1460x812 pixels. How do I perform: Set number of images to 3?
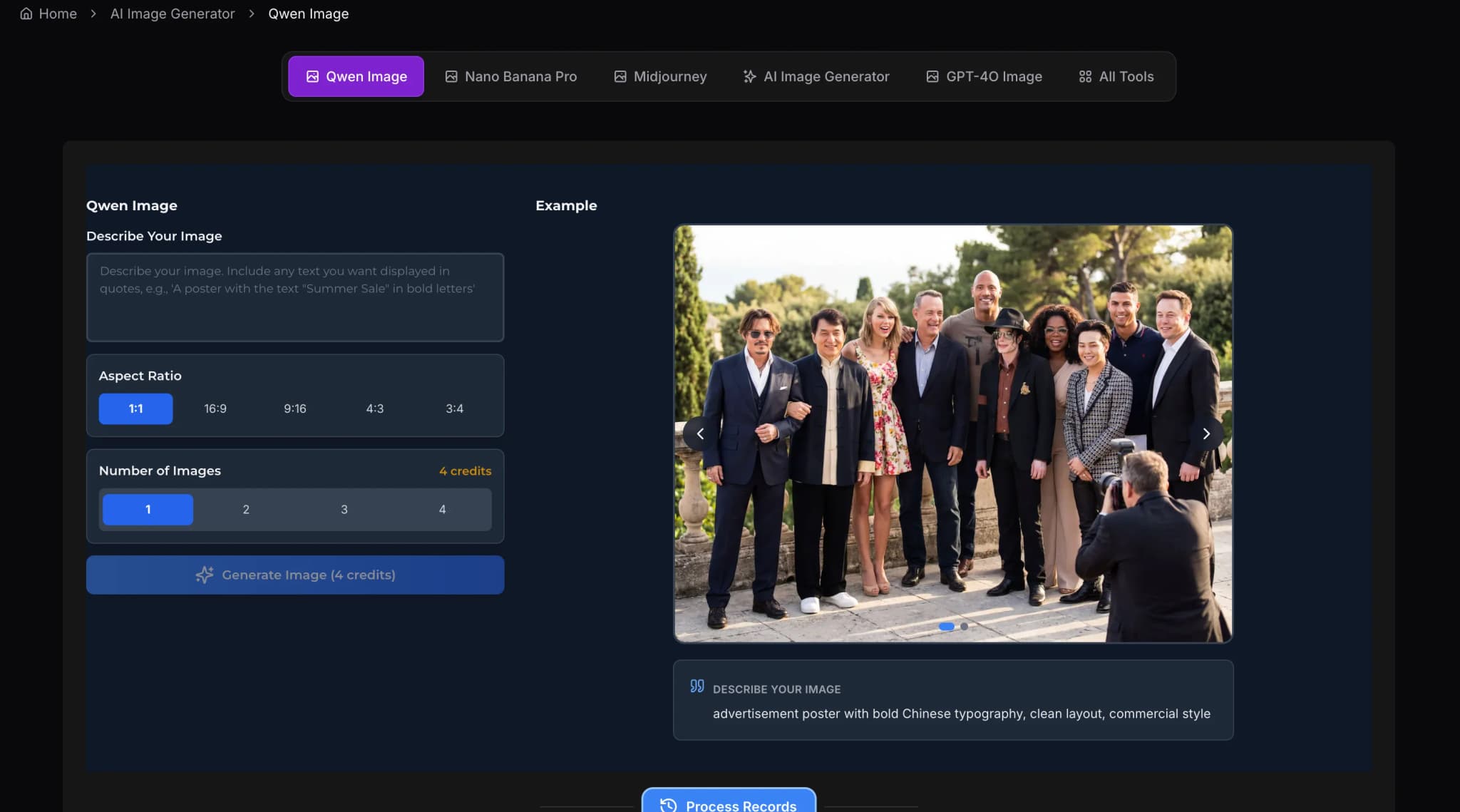pyautogui.click(x=344, y=509)
